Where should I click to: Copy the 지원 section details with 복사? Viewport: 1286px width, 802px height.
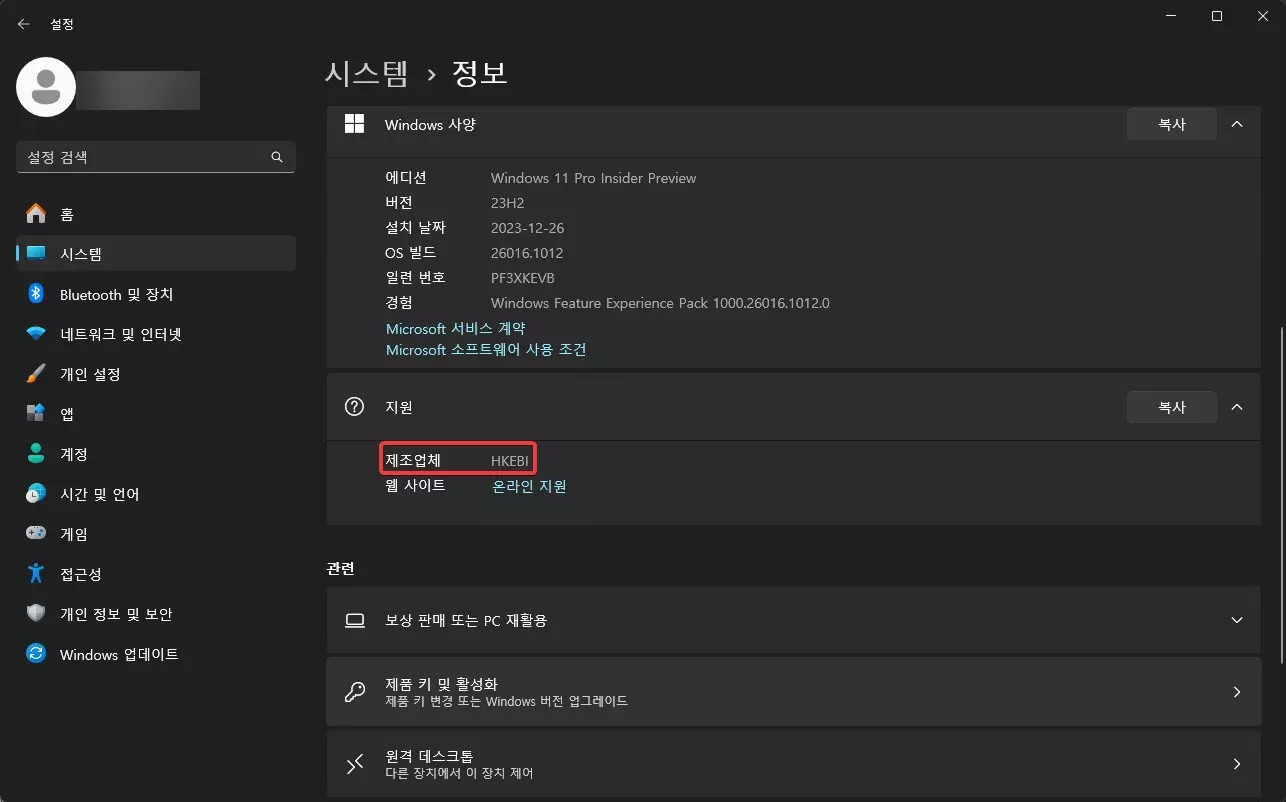click(1171, 407)
